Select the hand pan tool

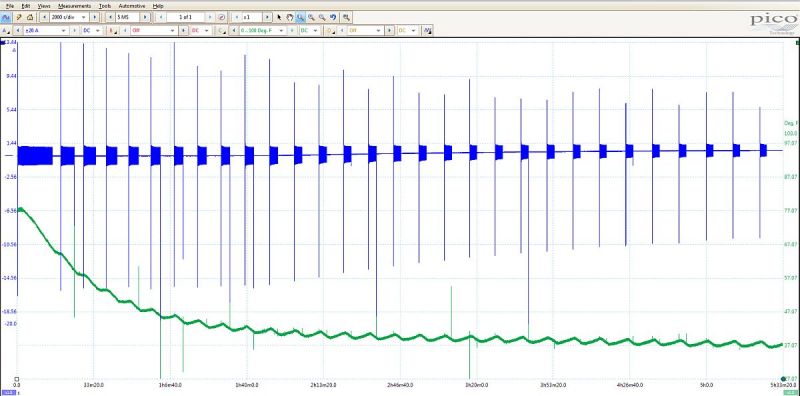click(290, 17)
